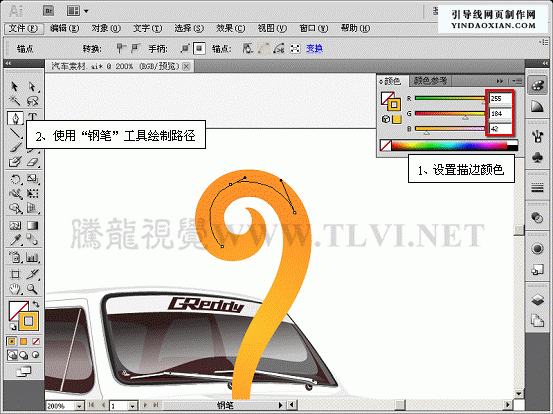Select the Gradient tool
Screen dimensions: 553x414
(32, 225)
